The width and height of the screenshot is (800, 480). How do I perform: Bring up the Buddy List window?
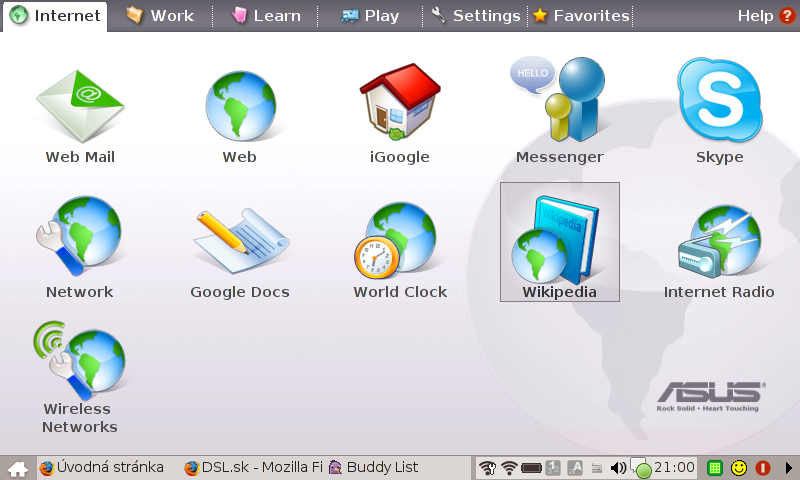(x=373, y=467)
